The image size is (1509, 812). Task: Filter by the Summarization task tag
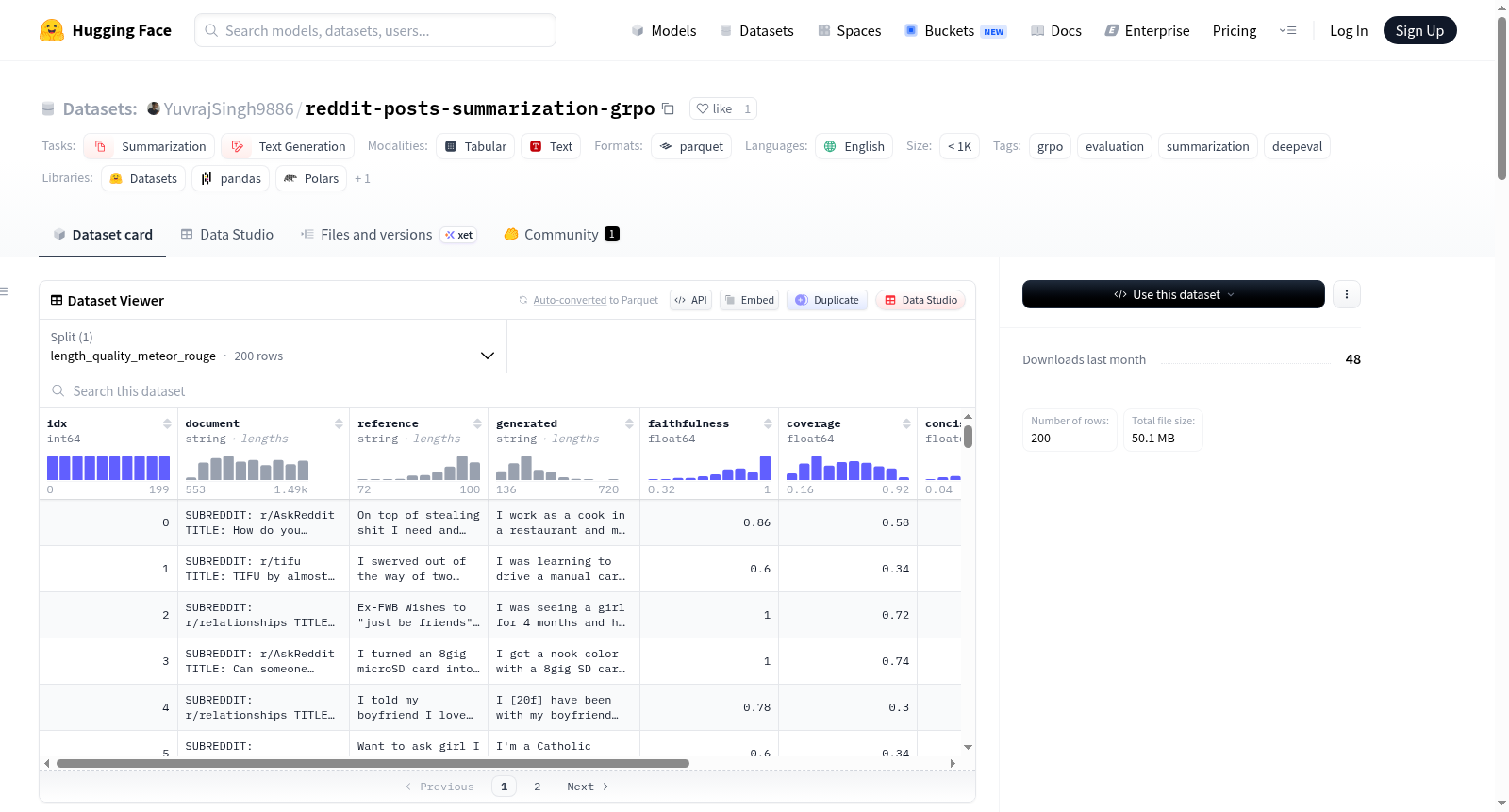149,146
